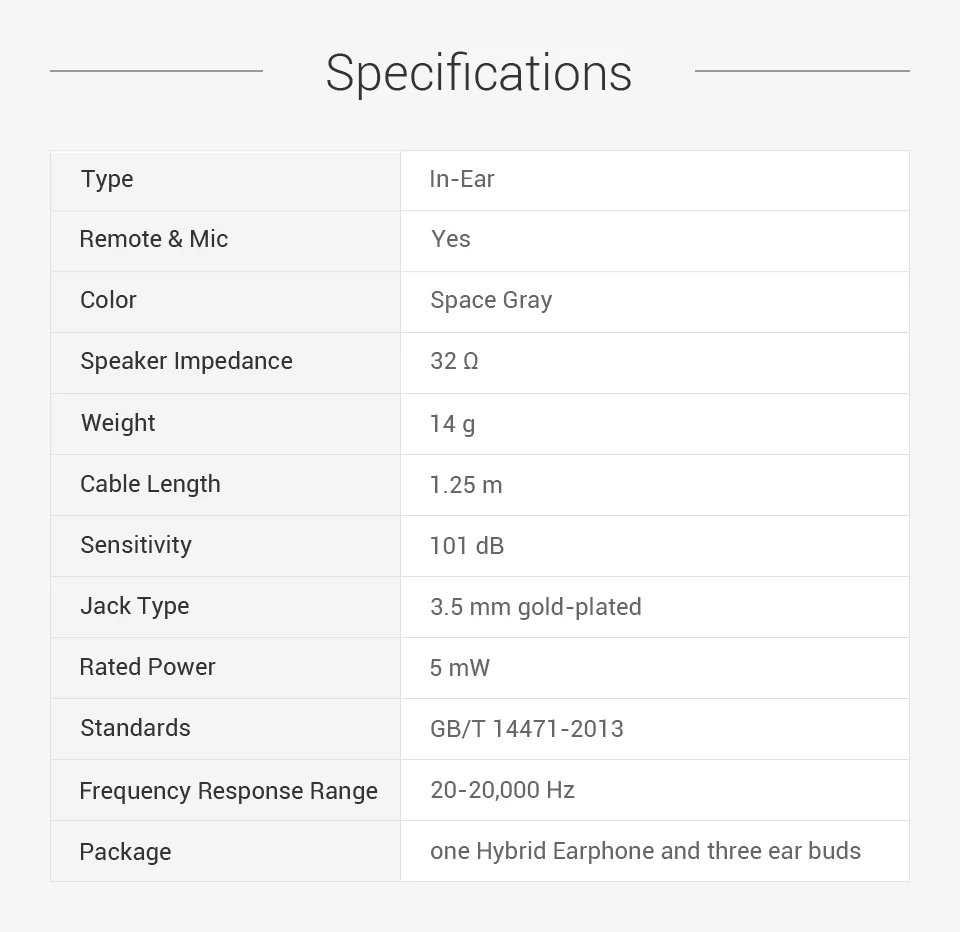Click the Type row label

[107, 179]
